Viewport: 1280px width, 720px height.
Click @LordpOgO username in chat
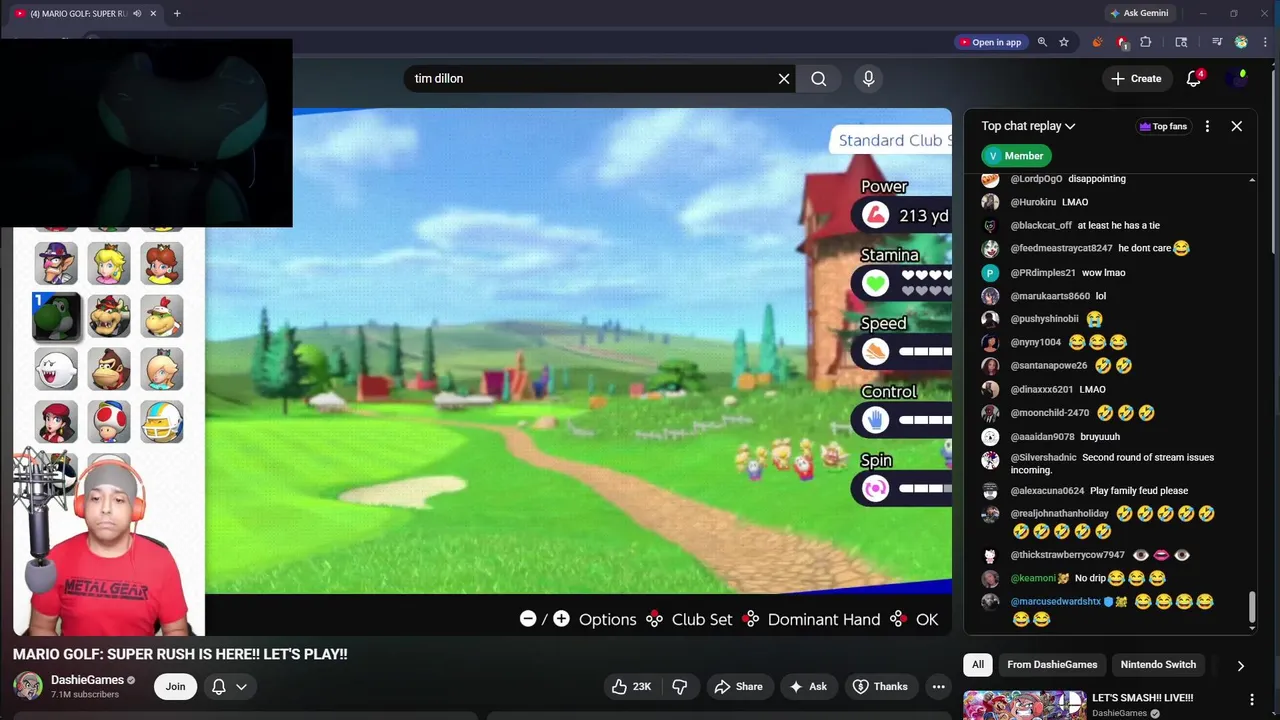coord(1036,179)
